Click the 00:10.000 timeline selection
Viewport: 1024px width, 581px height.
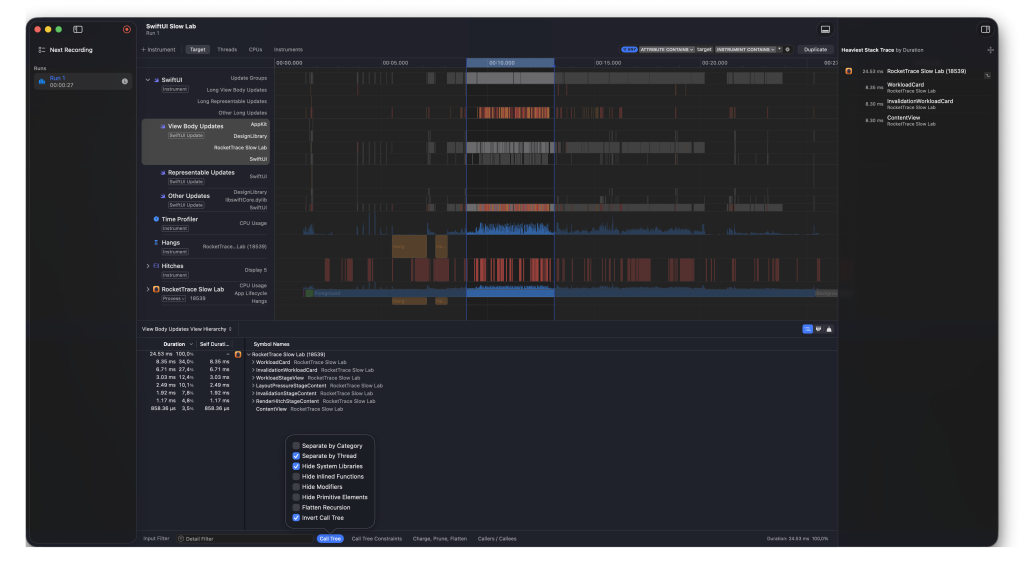click(x=510, y=63)
